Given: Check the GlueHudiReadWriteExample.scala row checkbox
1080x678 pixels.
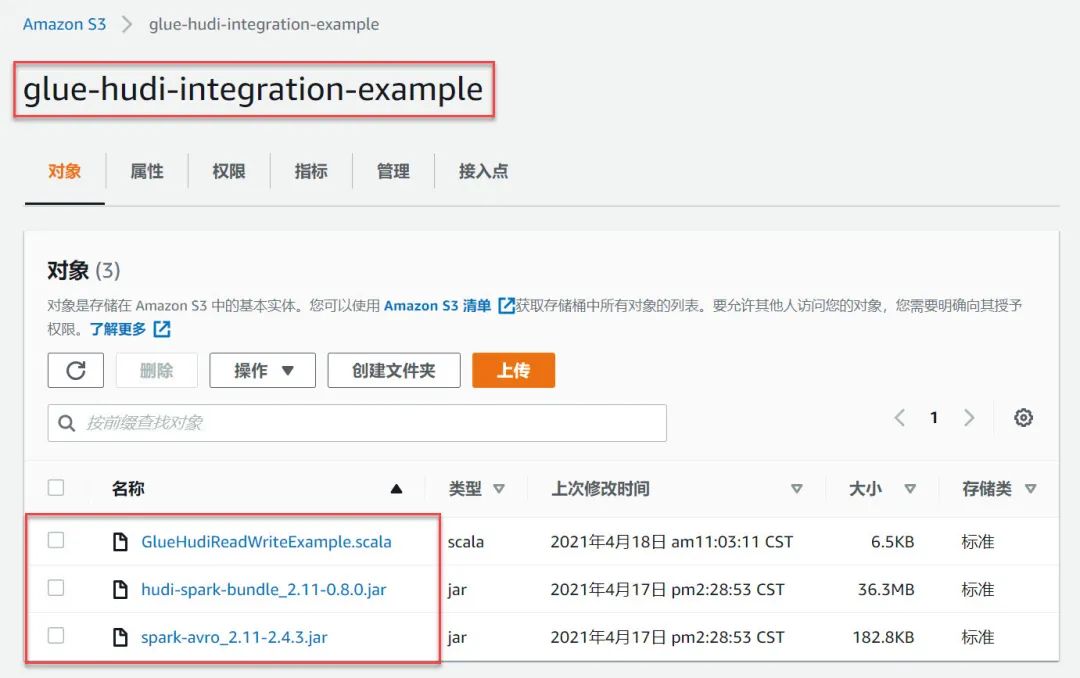Looking at the screenshot, I should pyautogui.click(x=56, y=540).
